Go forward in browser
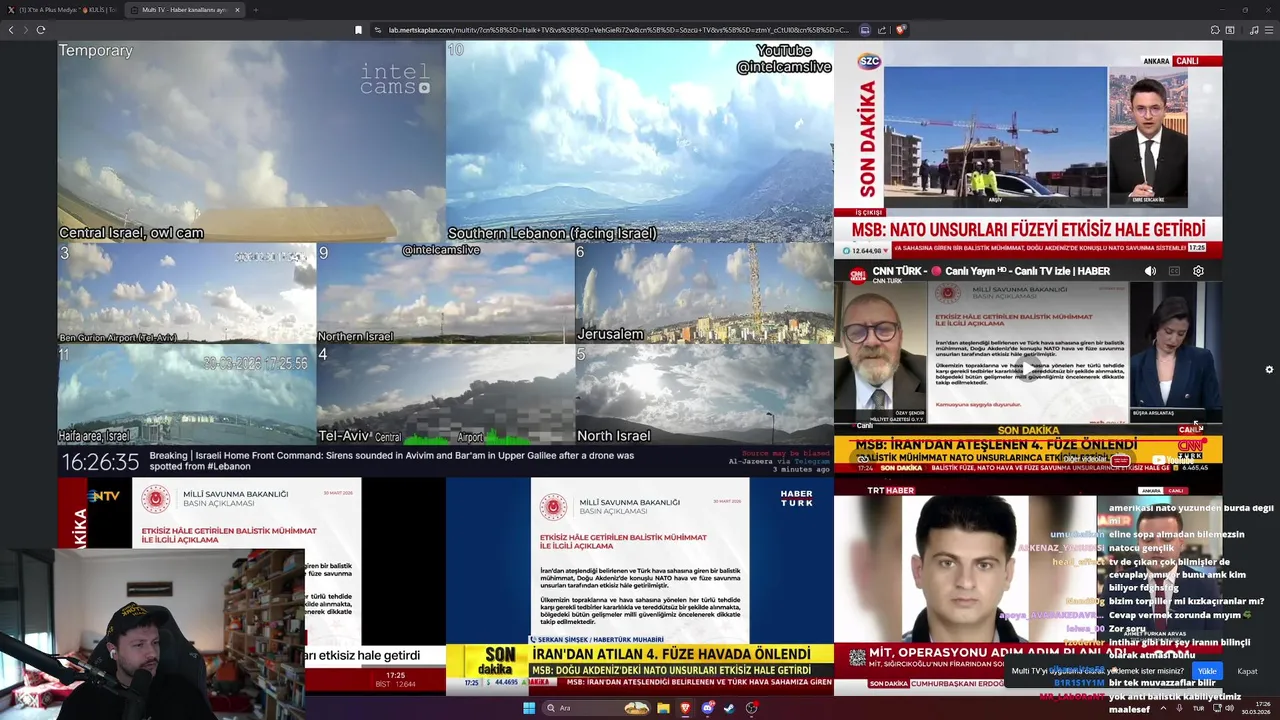This screenshot has width=1280, height=720. tap(25, 30)
